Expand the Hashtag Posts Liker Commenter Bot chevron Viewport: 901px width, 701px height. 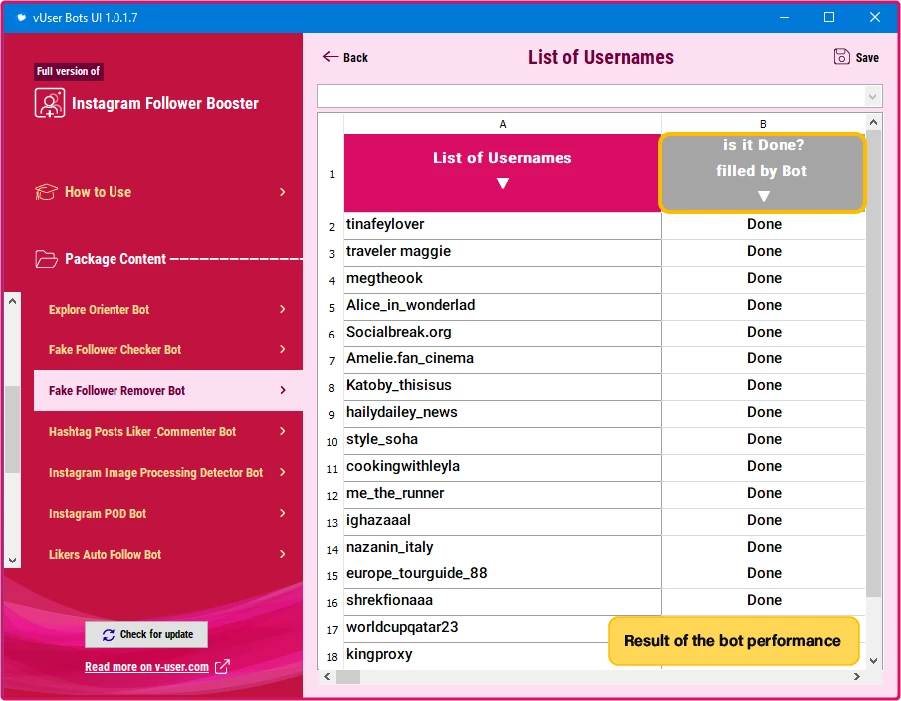(282, 432)
